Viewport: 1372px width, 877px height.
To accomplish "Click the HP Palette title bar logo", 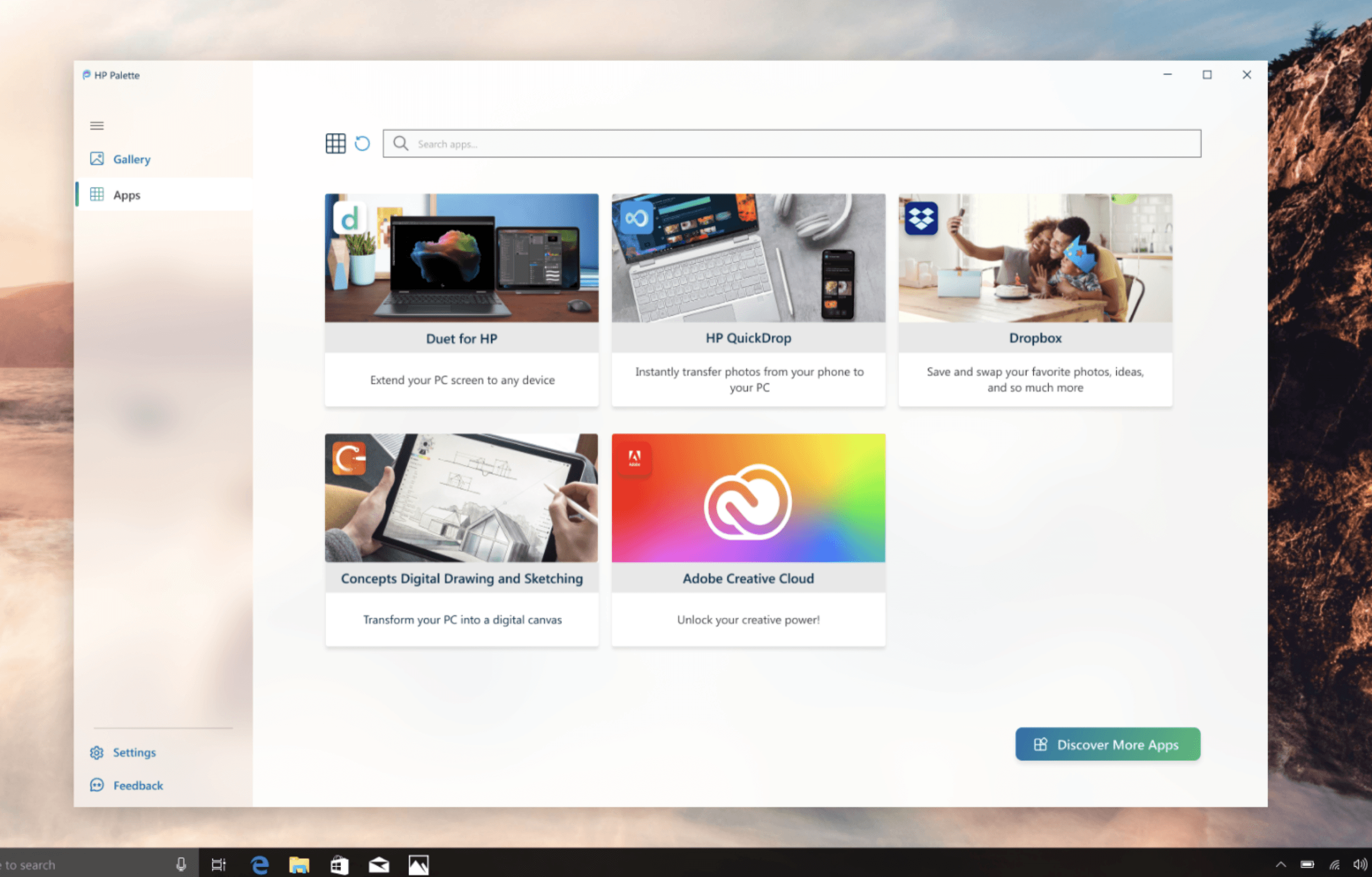I will [x=87, y=75].
